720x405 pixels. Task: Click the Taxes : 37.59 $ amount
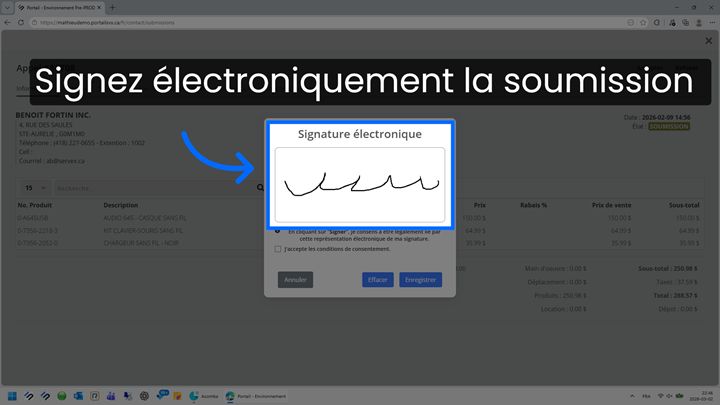point(676,282)
